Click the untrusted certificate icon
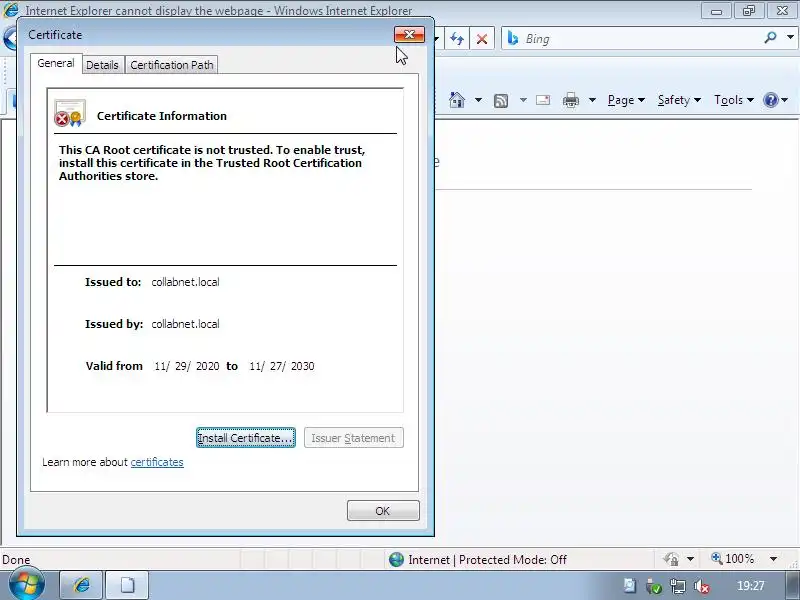 click(69, 113)
